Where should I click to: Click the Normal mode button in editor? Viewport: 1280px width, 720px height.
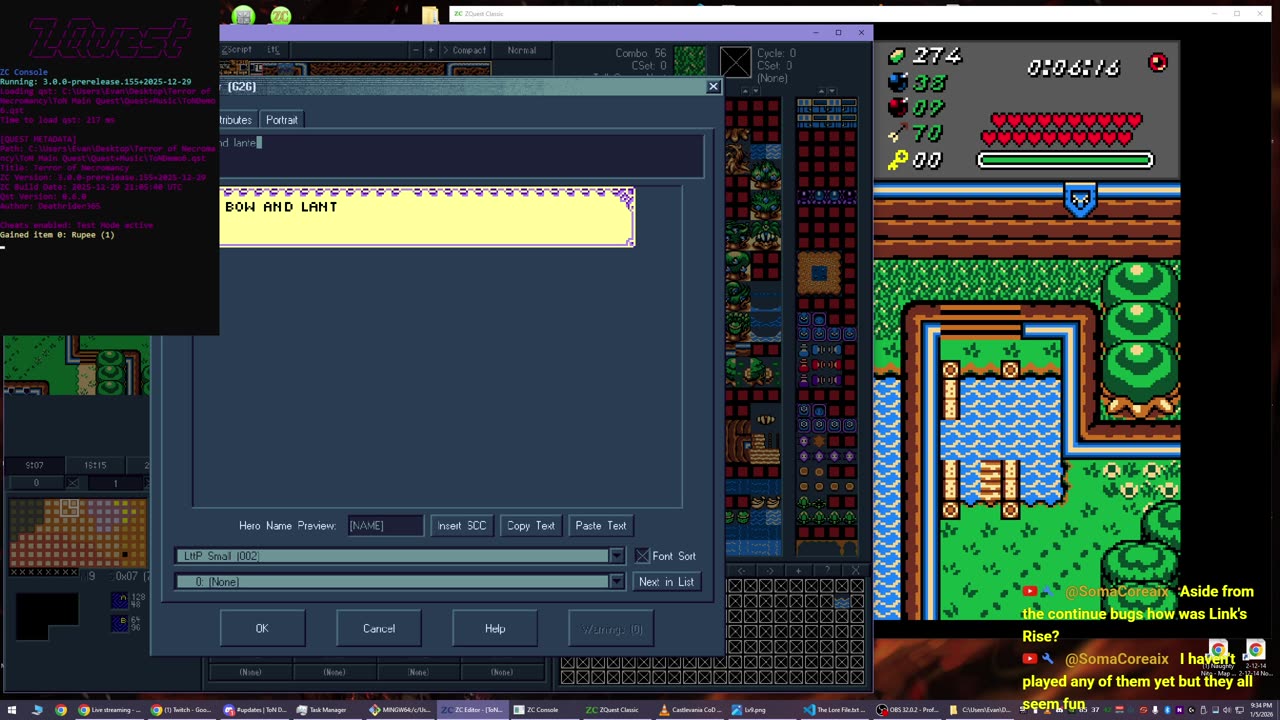pyautogui.click(x=521, y=50)
